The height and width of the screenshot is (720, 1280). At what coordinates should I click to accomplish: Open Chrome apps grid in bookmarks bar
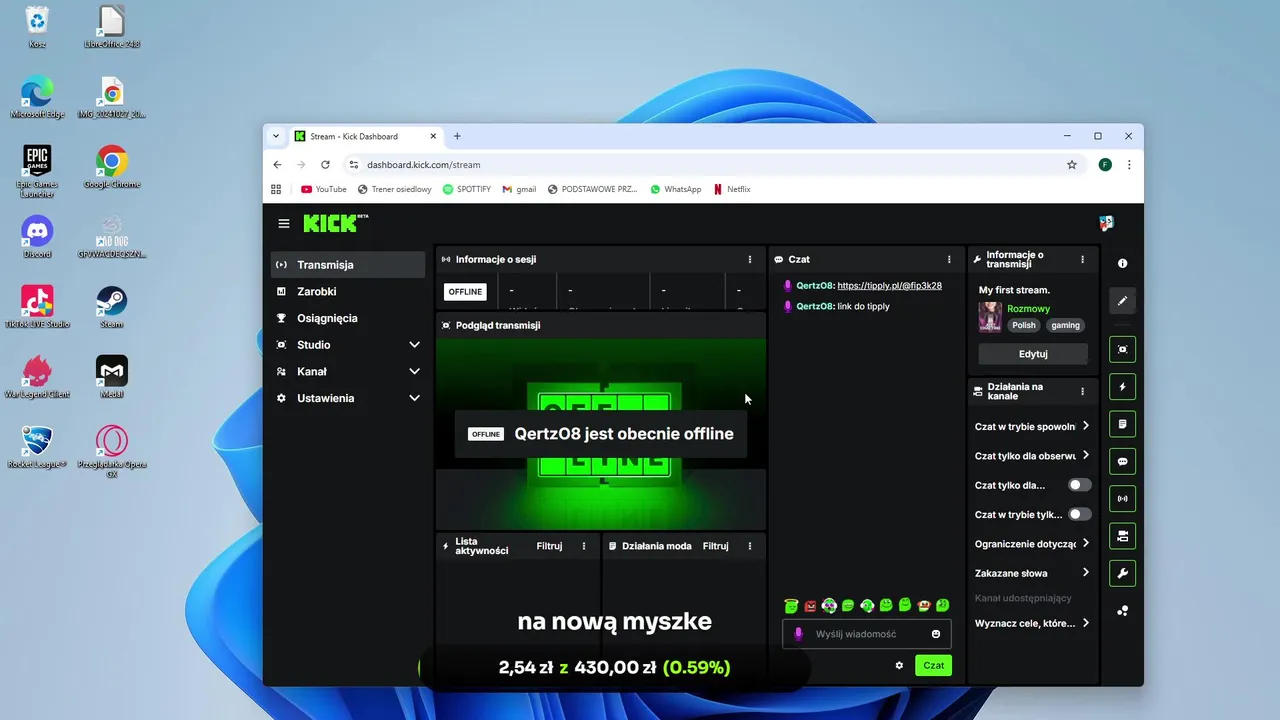(x=277, y=189)
